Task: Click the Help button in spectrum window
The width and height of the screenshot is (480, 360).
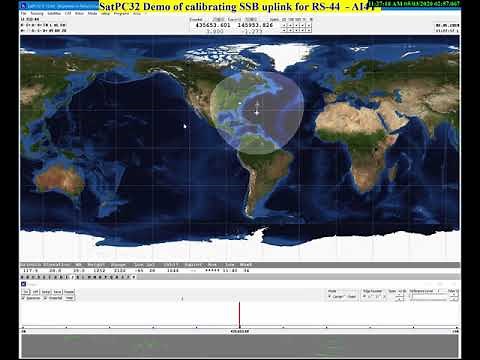Action: pyautogui.click(x=69, y=298)
